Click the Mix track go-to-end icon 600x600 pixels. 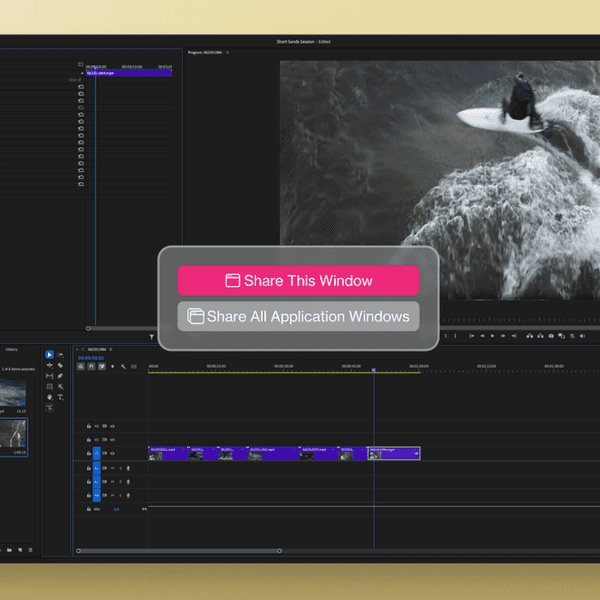(144, 509)
